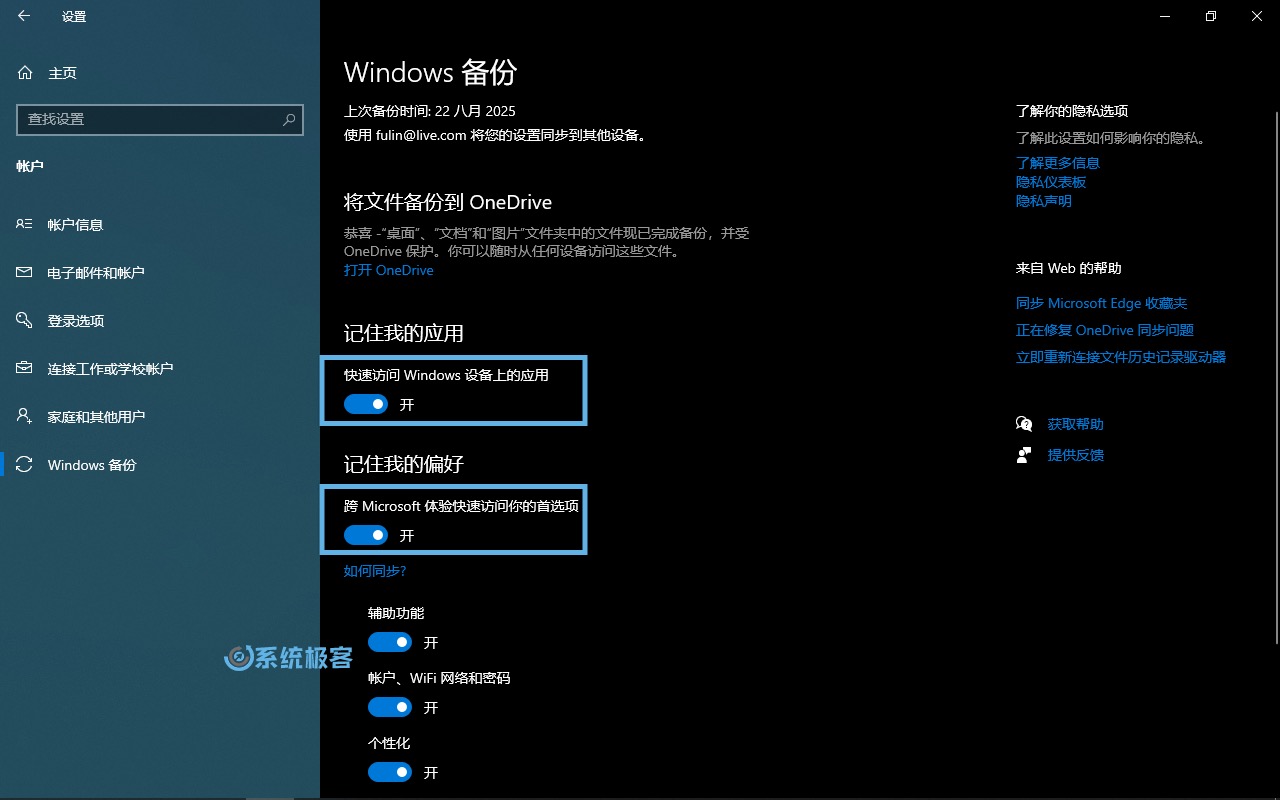Open the 隐私仪表板 link
The image size is (1280, 800).
point(1051,182)
